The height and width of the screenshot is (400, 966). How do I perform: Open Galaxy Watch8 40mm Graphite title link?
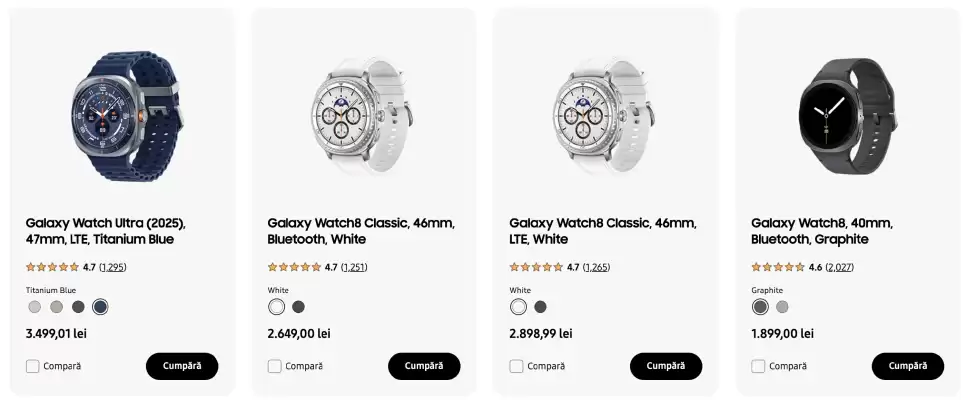click(822, 231)
